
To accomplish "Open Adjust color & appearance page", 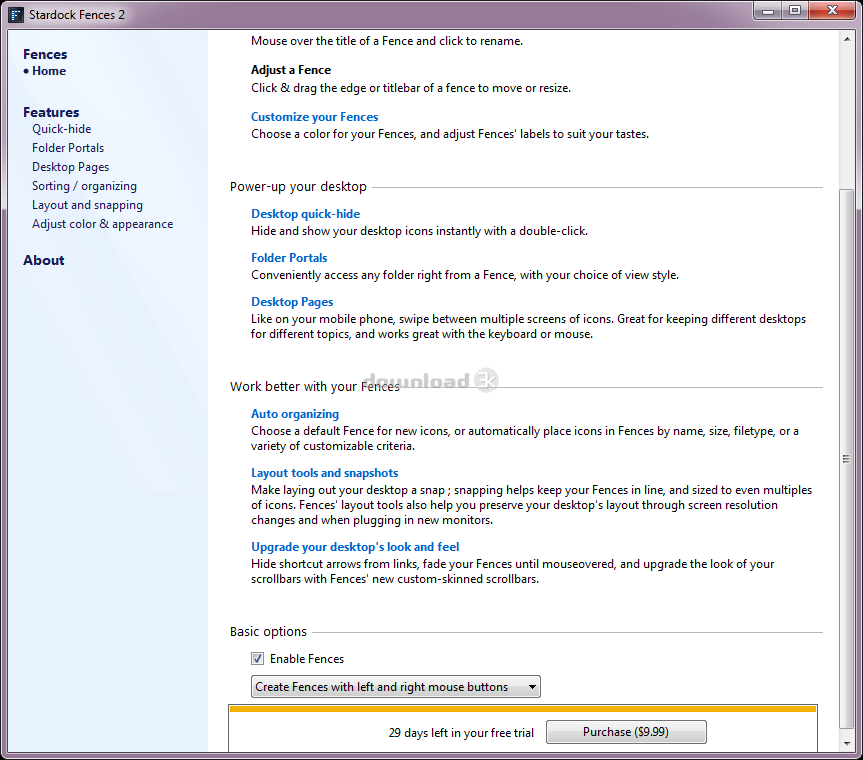I will click(x=102, y=224).
